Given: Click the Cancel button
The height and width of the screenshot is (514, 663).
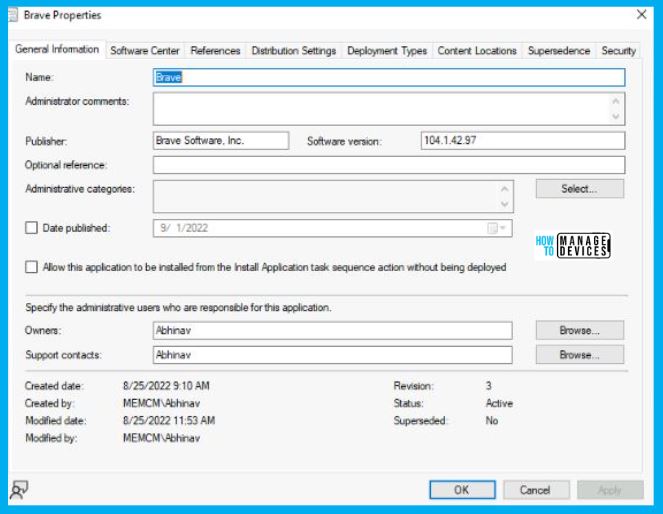Looking at the screenshot, I should coord(536,490).
